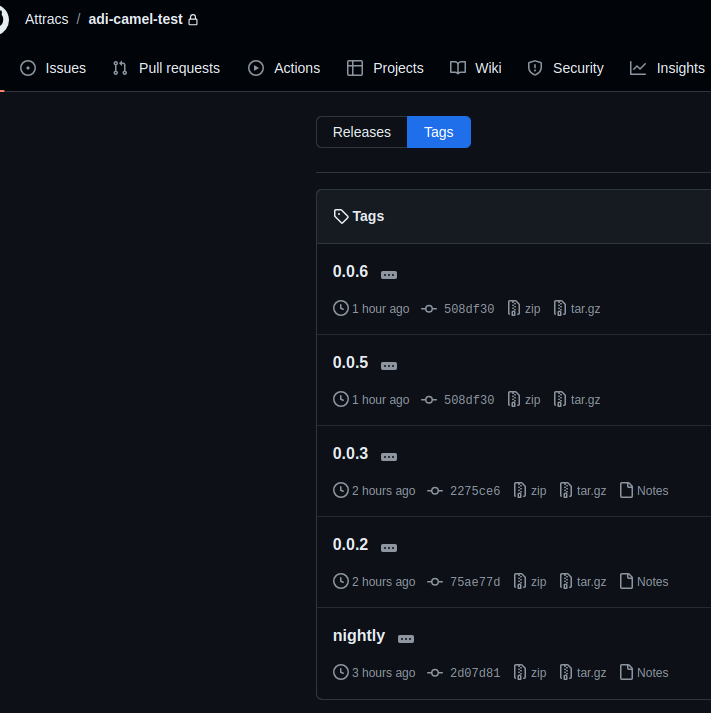
Task: View Notes for tag 0.0.2
Action: 644,582
